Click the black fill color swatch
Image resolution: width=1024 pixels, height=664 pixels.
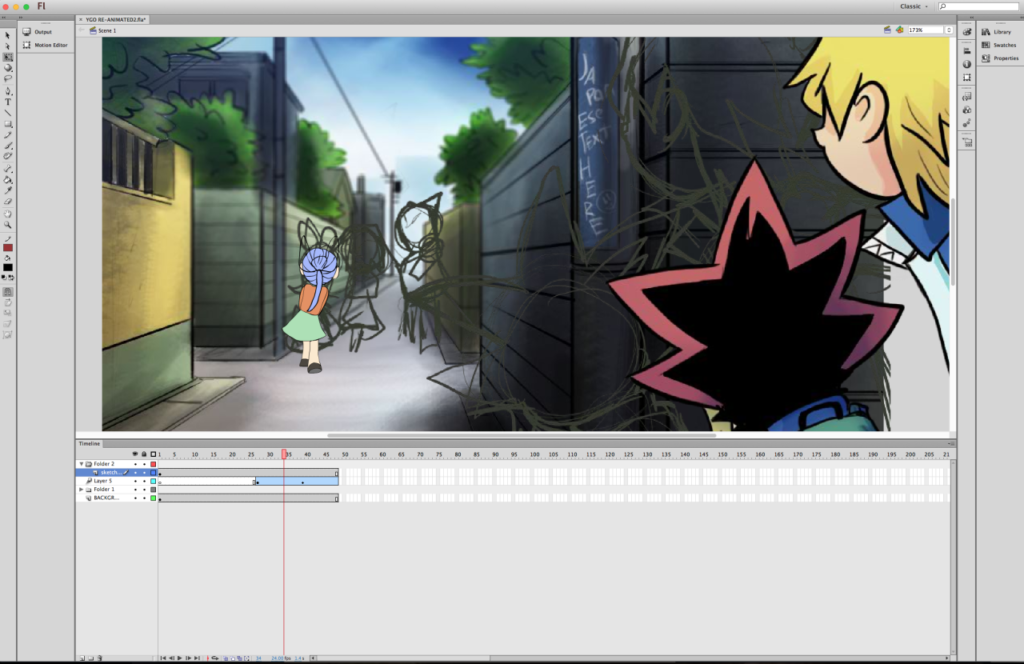[8, 268]
